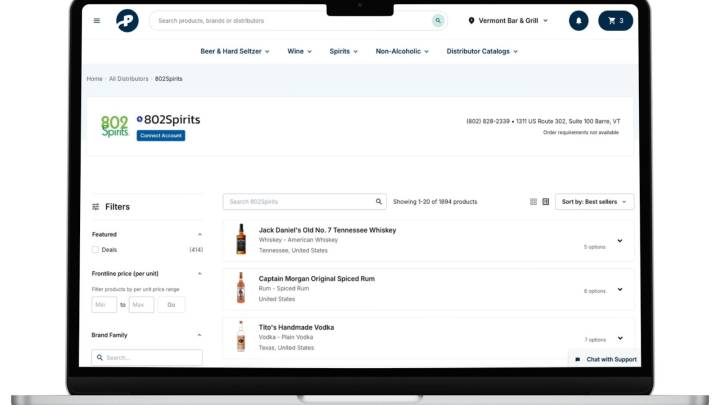The width and height of the screenshot is (719, 405).
Task: Switch to list view icon
Action: pos(546,202)
